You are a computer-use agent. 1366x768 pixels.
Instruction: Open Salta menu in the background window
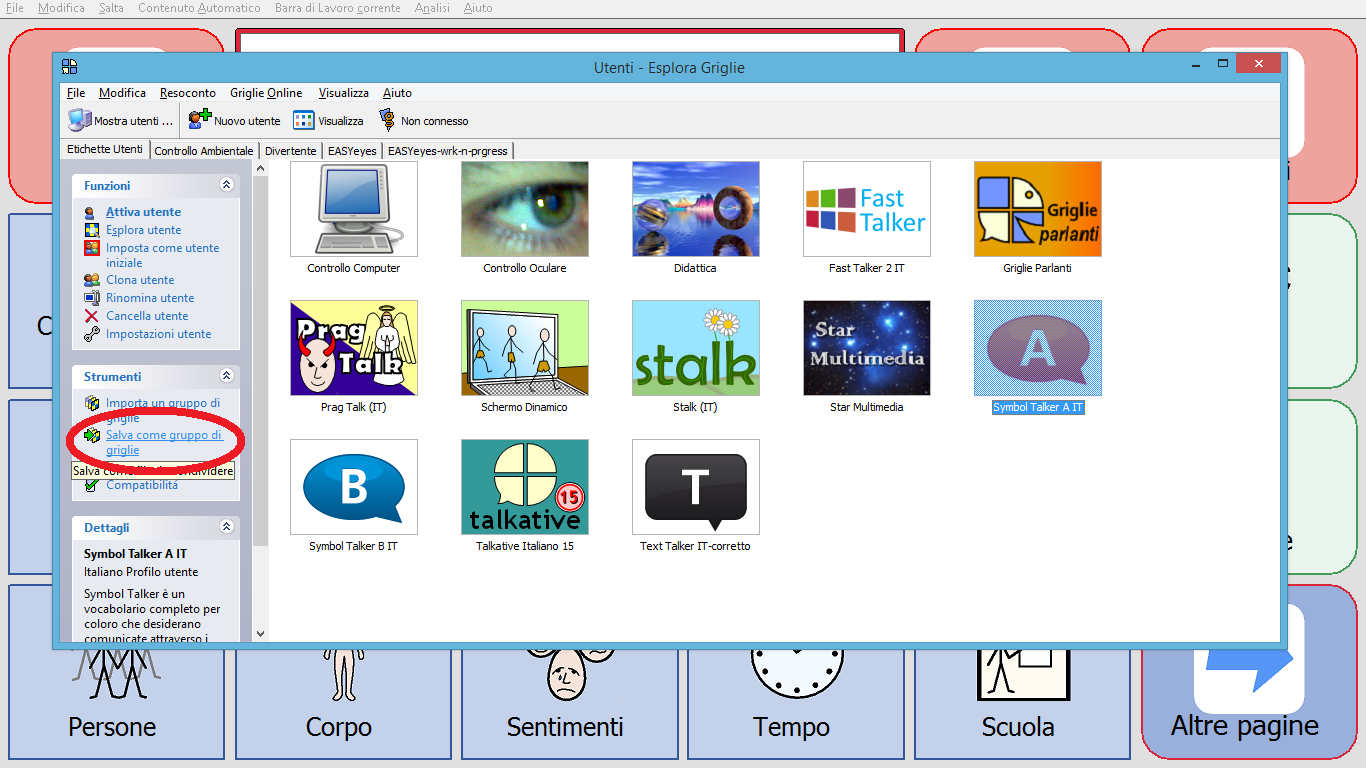112,8
